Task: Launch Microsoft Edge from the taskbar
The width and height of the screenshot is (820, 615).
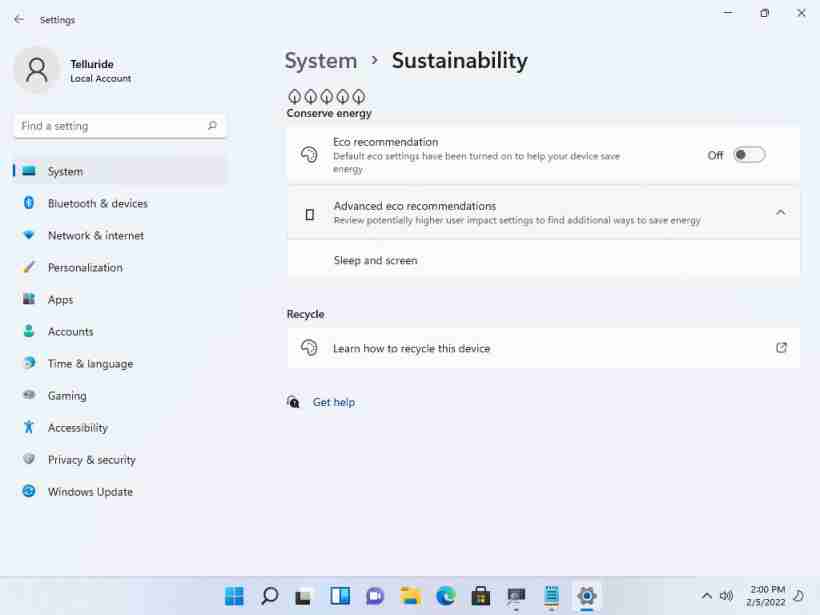Action: [444, 596]
